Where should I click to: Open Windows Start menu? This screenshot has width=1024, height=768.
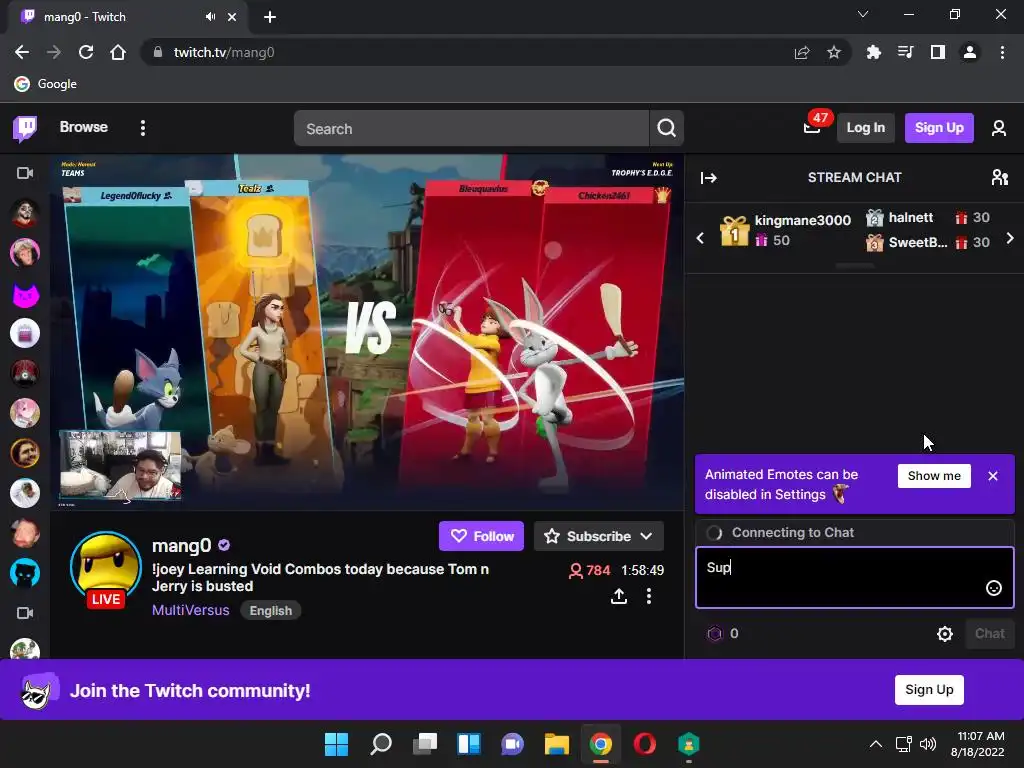coord(336,744)
